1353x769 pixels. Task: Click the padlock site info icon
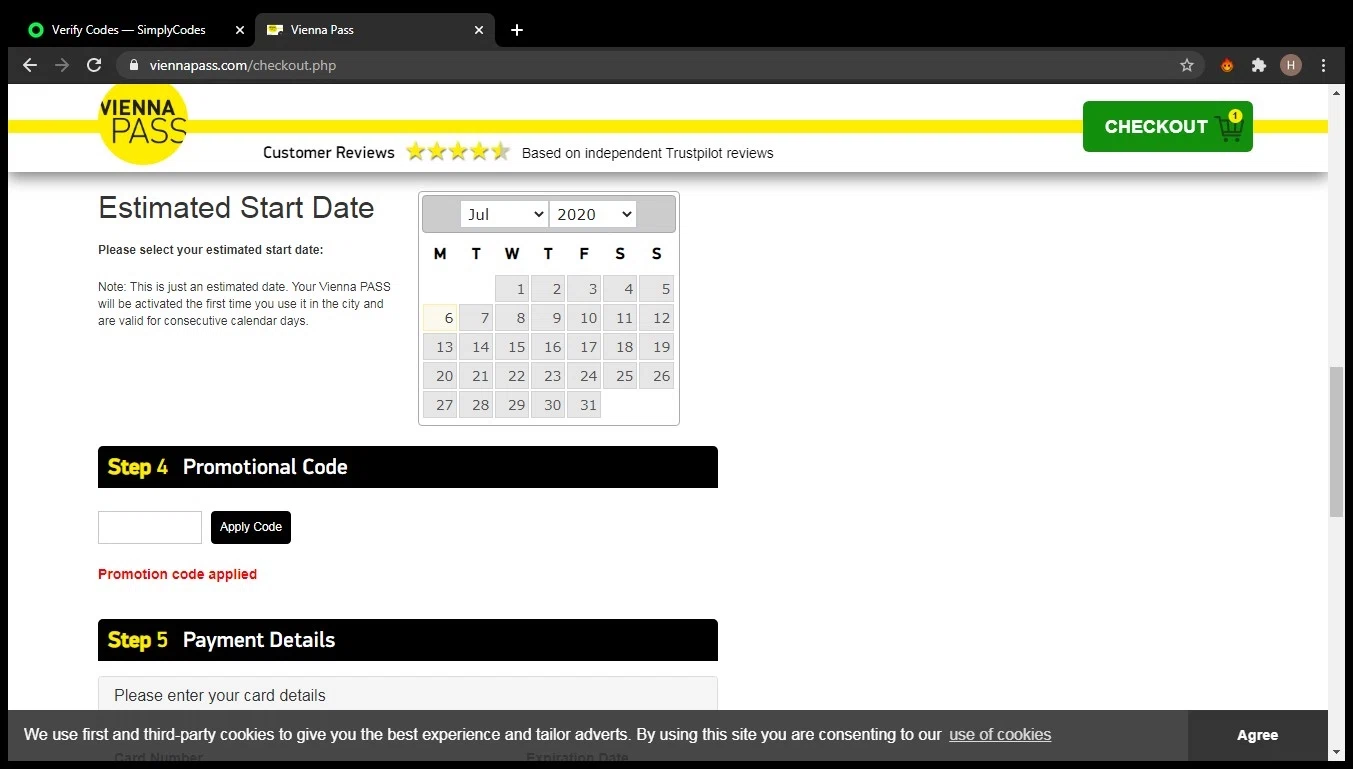coord(133,65)
